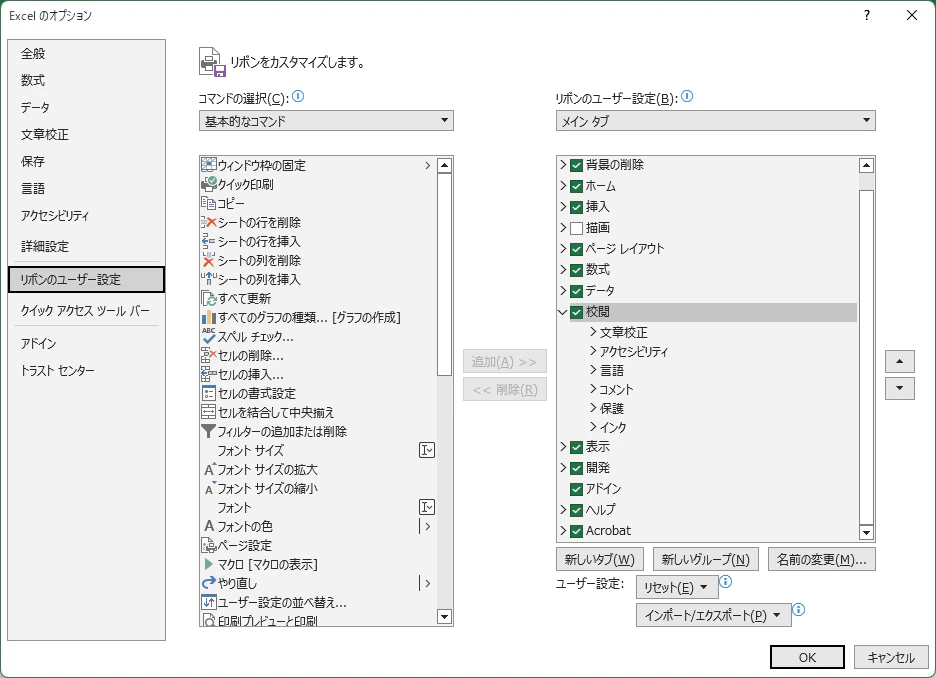Click the セルの削除 icon
This screenshot has width=936, height=678.
pos(208,355)
